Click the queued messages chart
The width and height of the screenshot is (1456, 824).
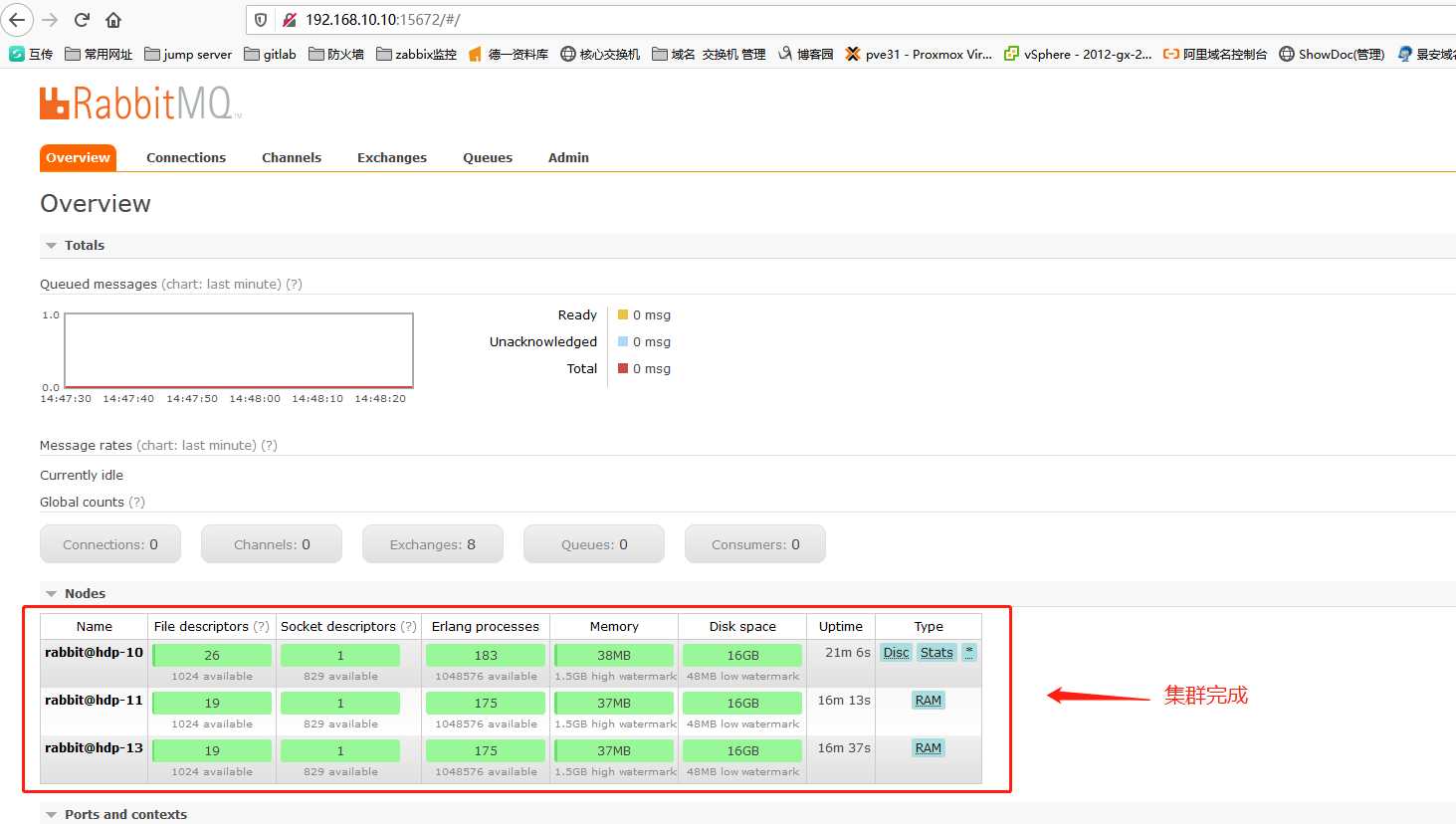pyautogui.click(x=239, y=350)
